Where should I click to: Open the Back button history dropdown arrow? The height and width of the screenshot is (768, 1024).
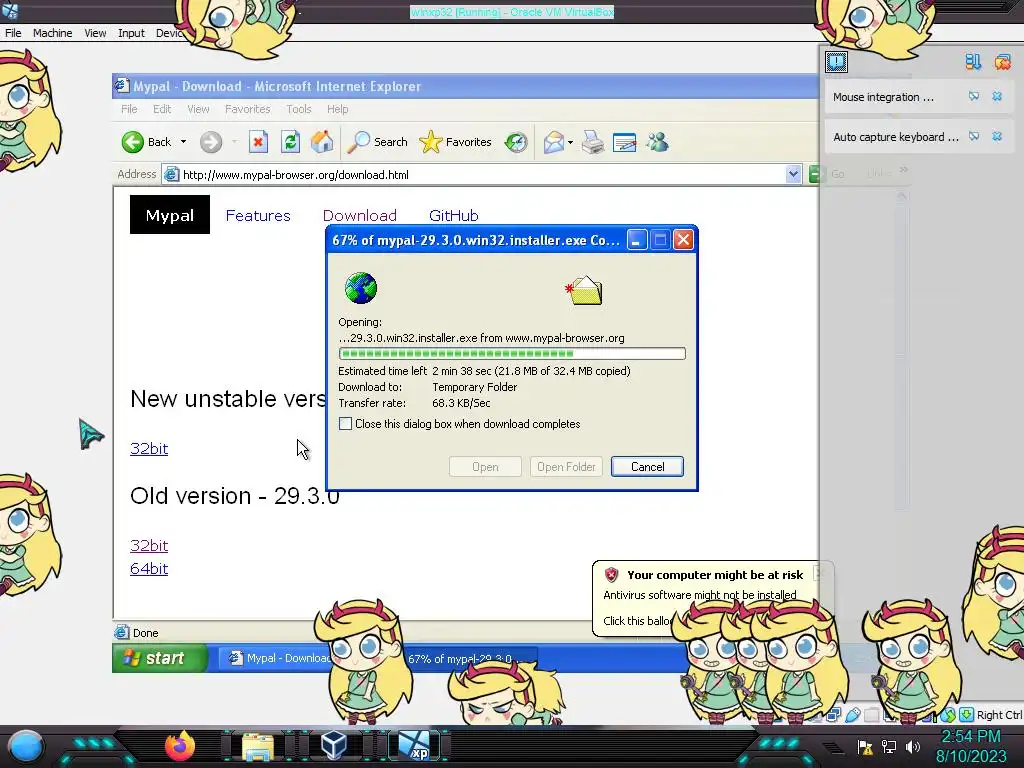184,142
